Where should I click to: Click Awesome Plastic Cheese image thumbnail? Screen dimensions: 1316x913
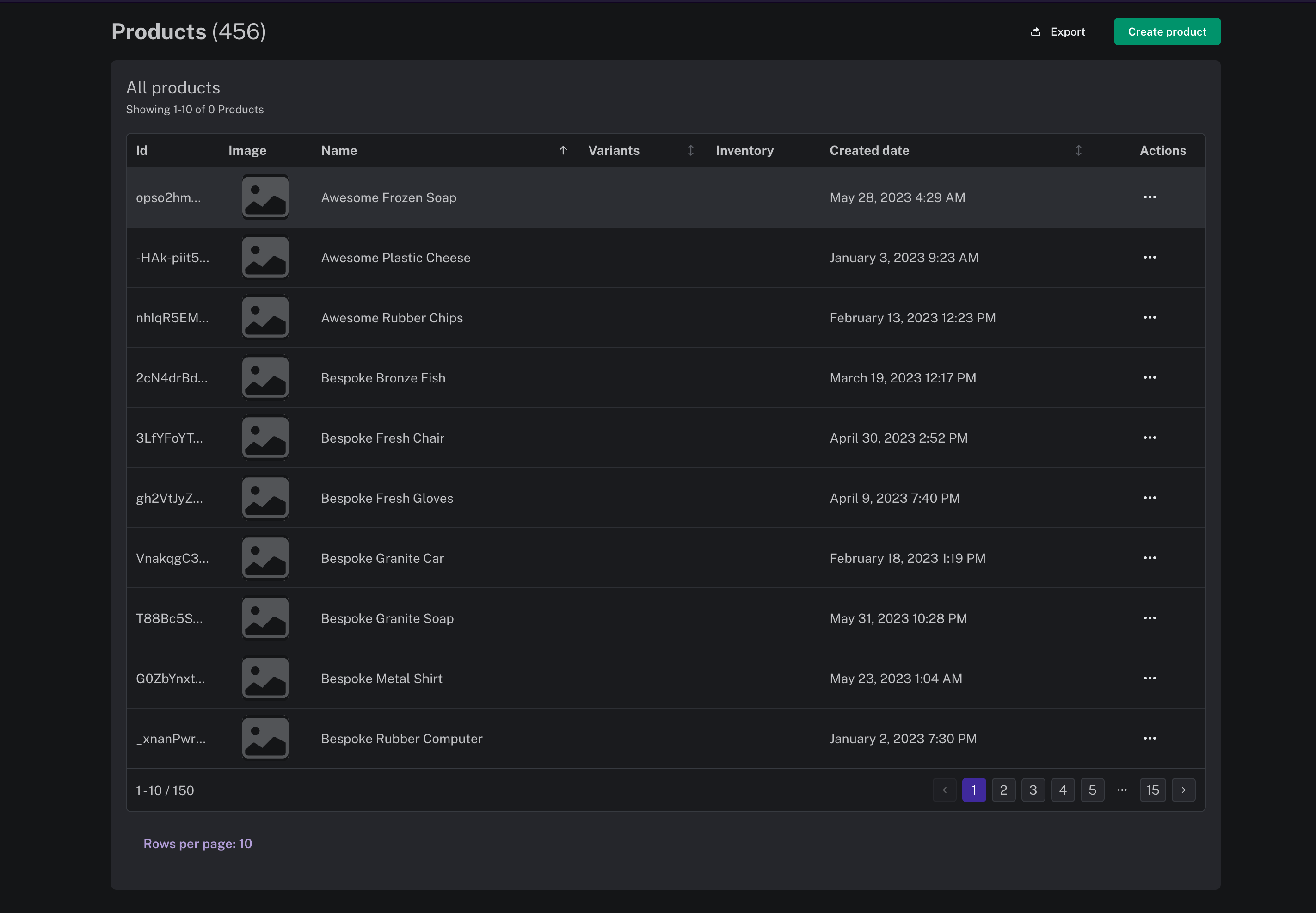pyautogui.click(x=265, y=258)
